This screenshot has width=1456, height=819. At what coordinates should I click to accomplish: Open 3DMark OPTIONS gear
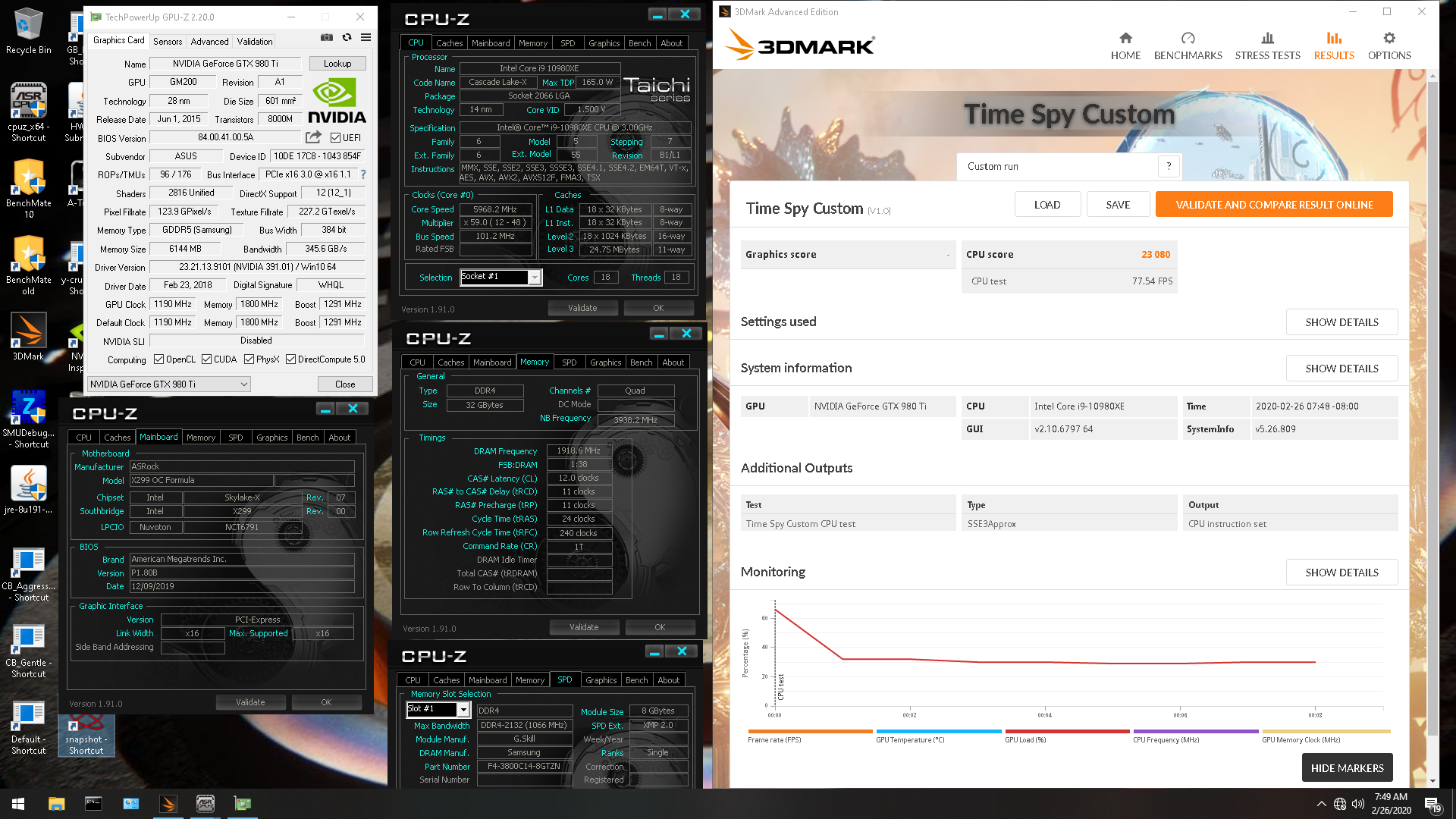tap(1389, 46)
